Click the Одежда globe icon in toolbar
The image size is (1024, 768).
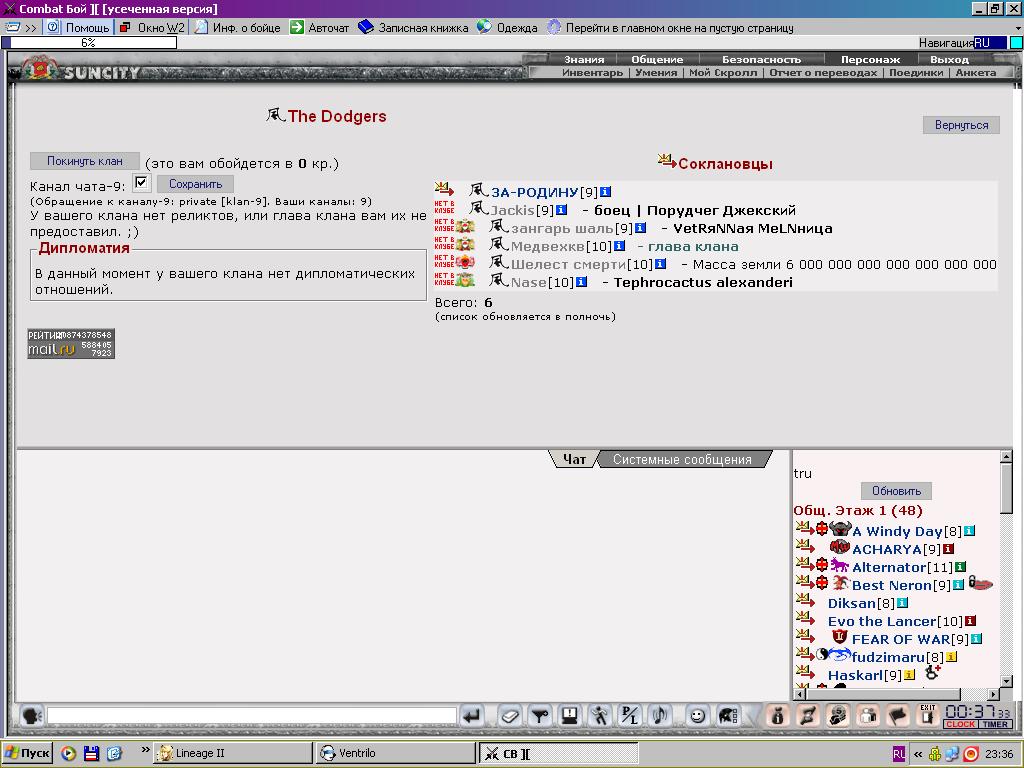click(484, 27)
